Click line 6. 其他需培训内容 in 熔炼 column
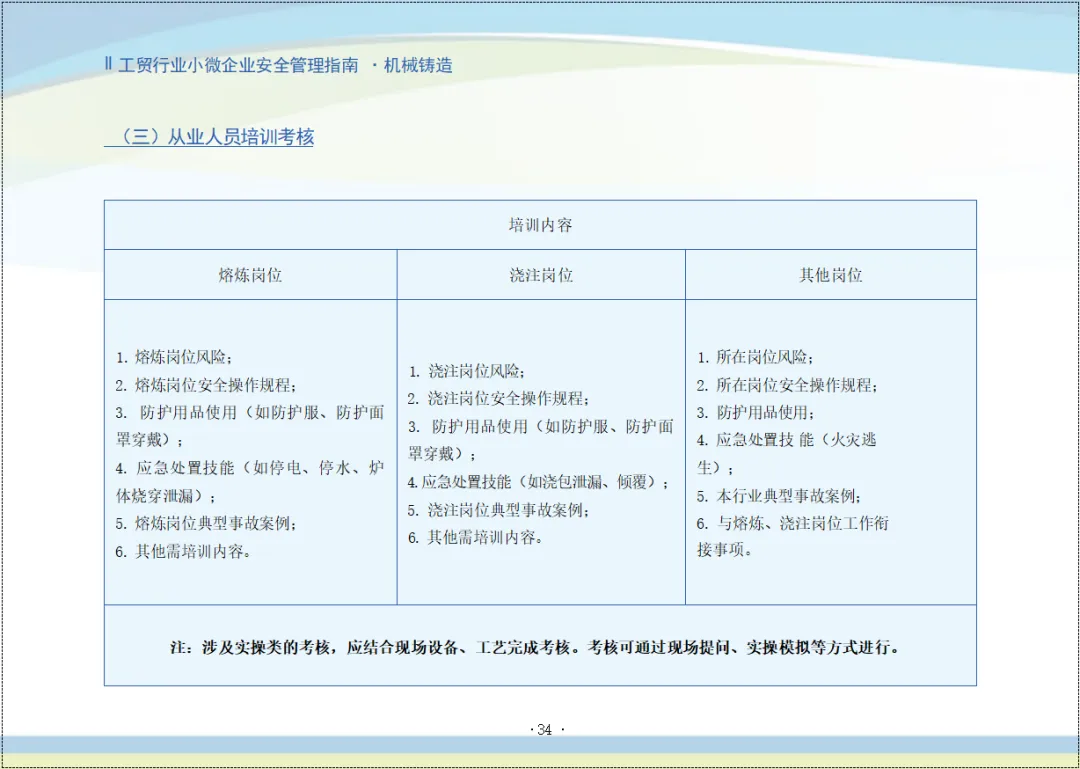 click(183, 551)
